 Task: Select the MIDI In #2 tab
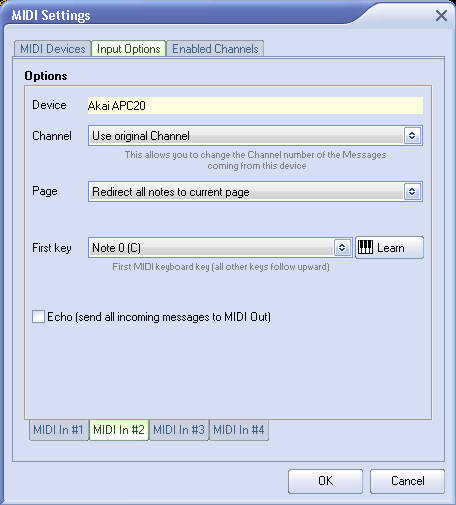point(119,430)
